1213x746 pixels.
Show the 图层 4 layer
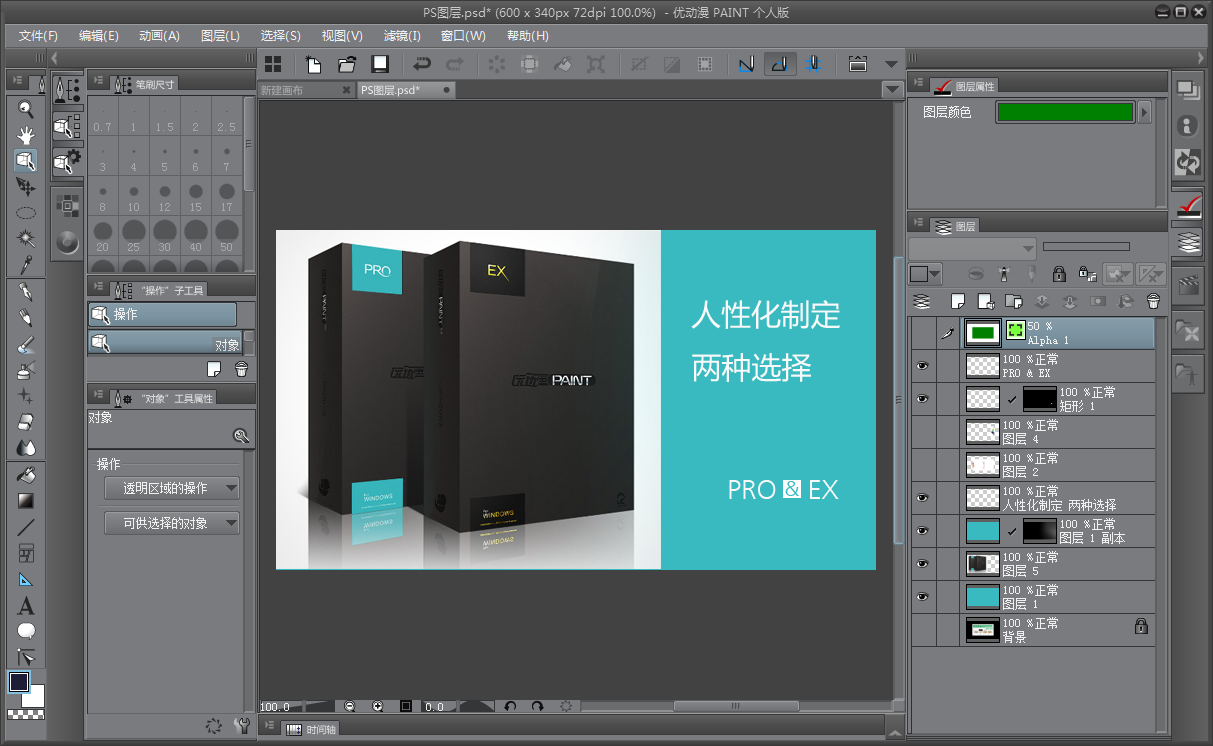pyautogui.click(x=922, y=432)
